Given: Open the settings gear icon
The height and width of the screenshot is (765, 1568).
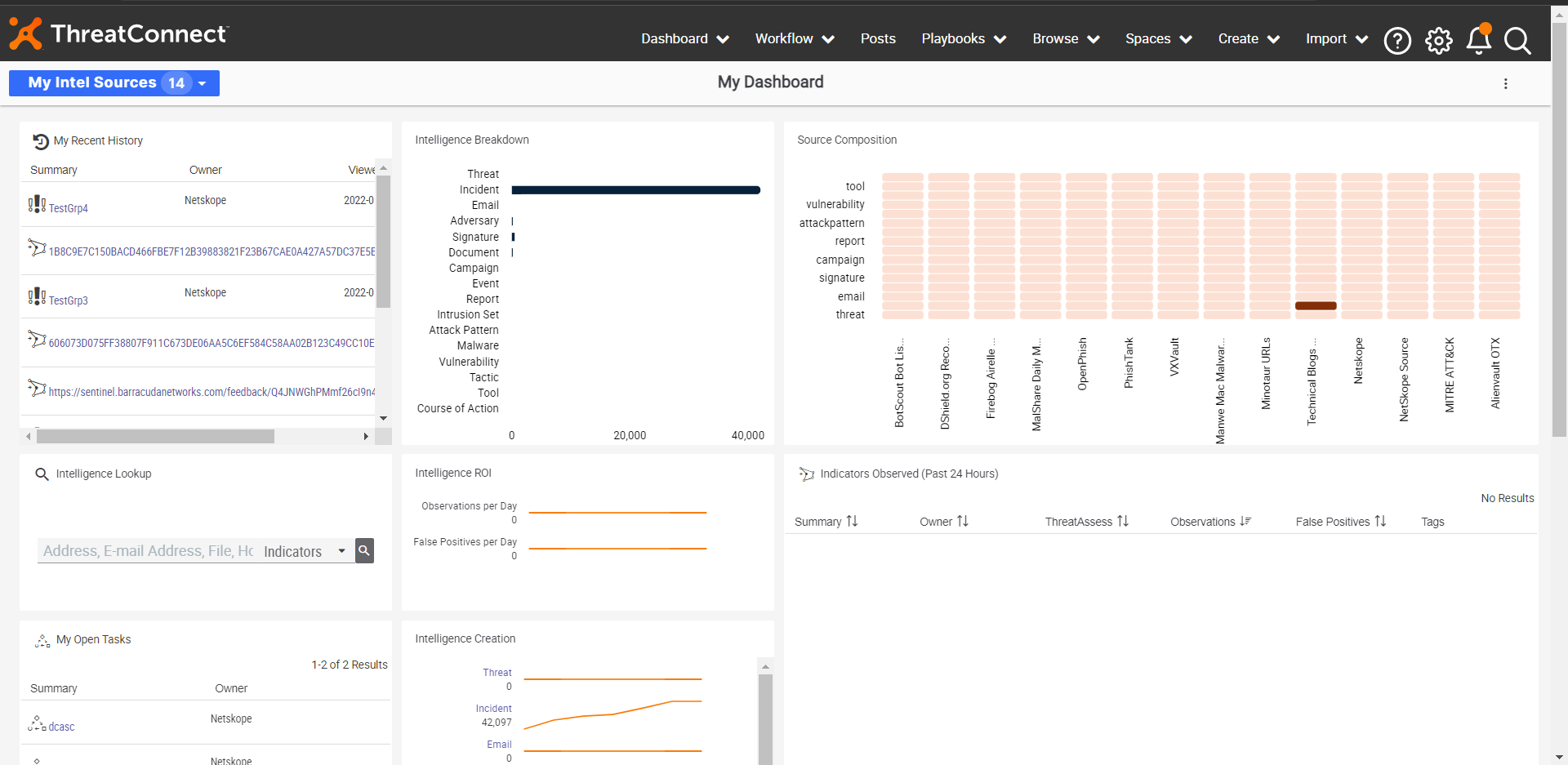Looking at the screenshot, I should point(1439,40).
